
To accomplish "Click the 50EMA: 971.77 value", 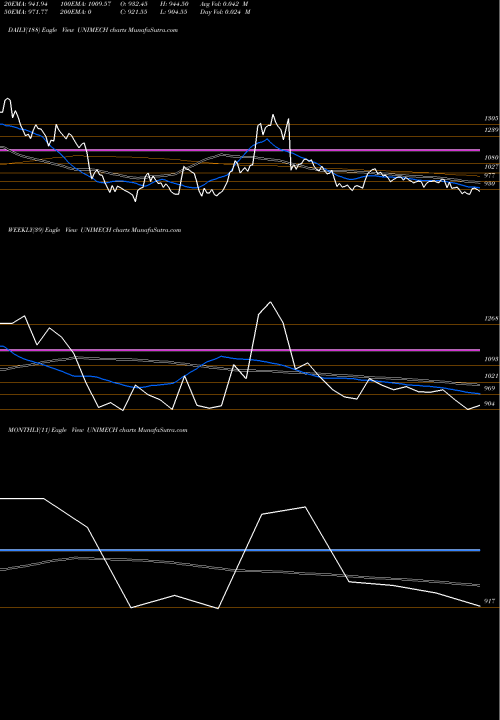I will click(26, 12).
